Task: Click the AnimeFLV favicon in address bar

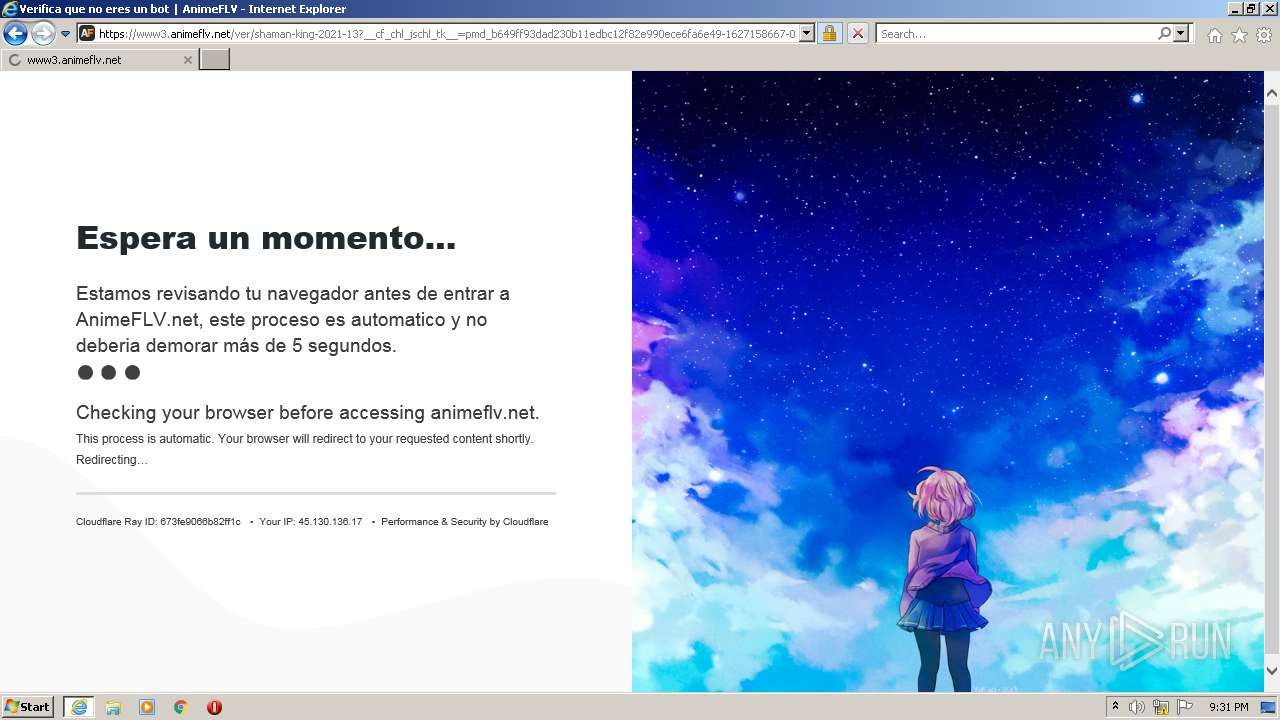Action: pyautogui.click(x=87, y=33)
